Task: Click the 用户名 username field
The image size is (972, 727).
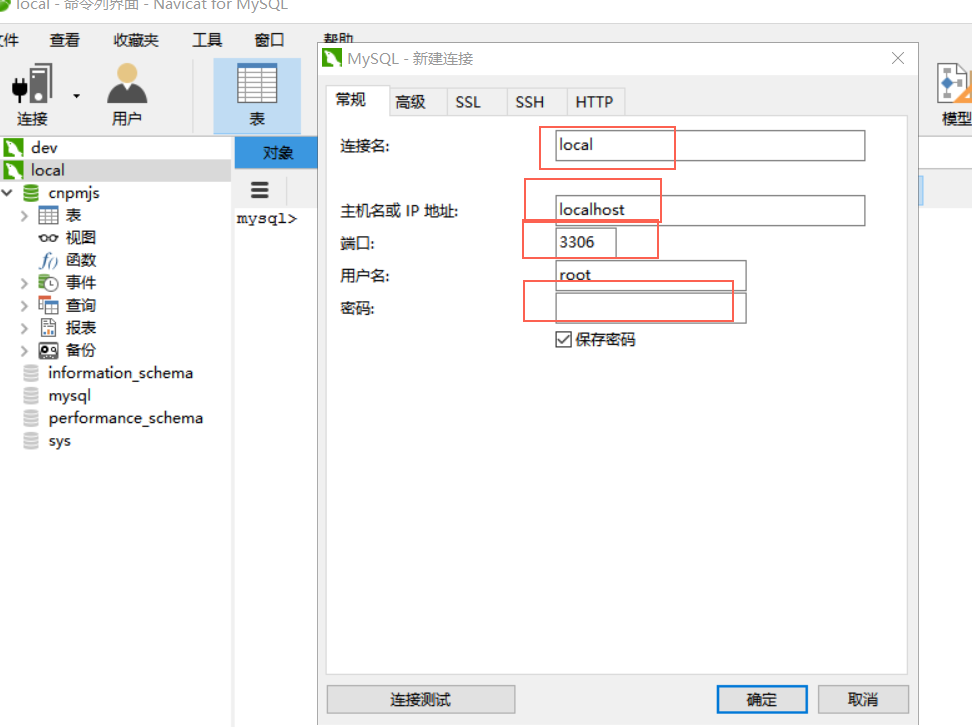Action: pos(651,275)
